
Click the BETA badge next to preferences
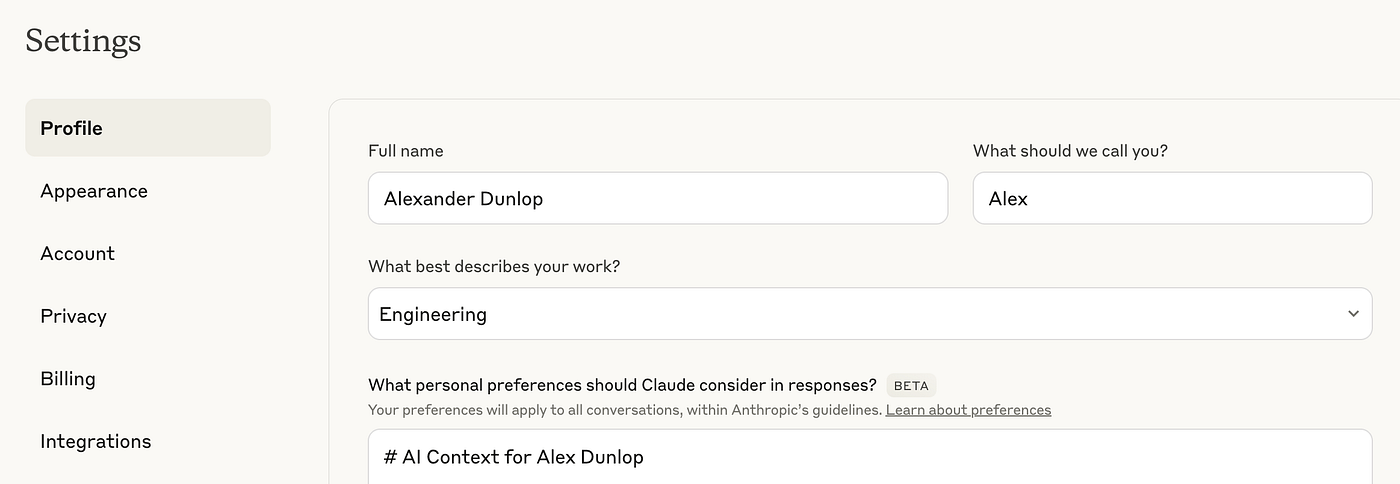(x=911, y=385)
